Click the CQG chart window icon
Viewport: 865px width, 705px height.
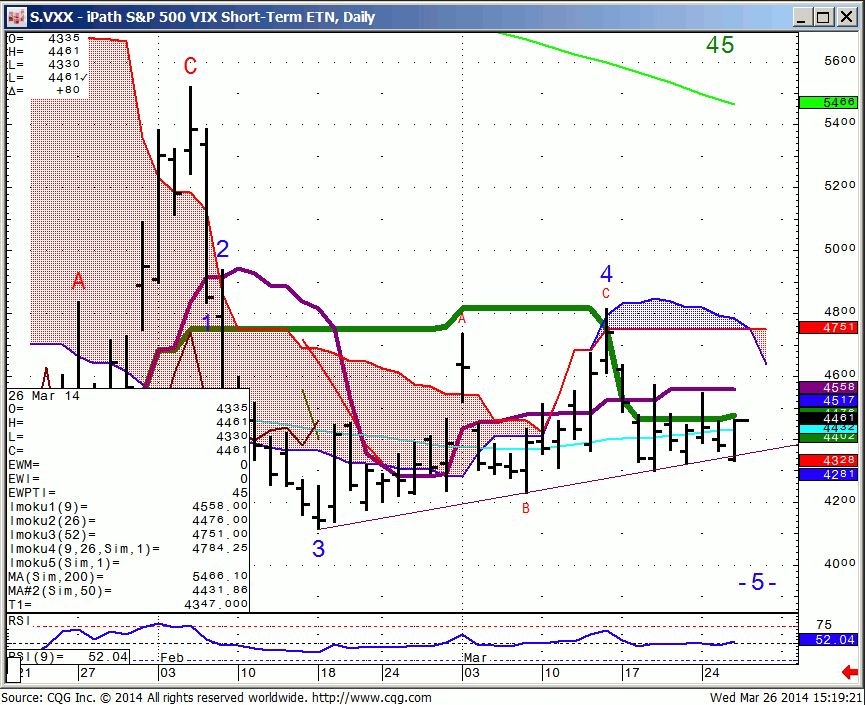coord(17,17)
